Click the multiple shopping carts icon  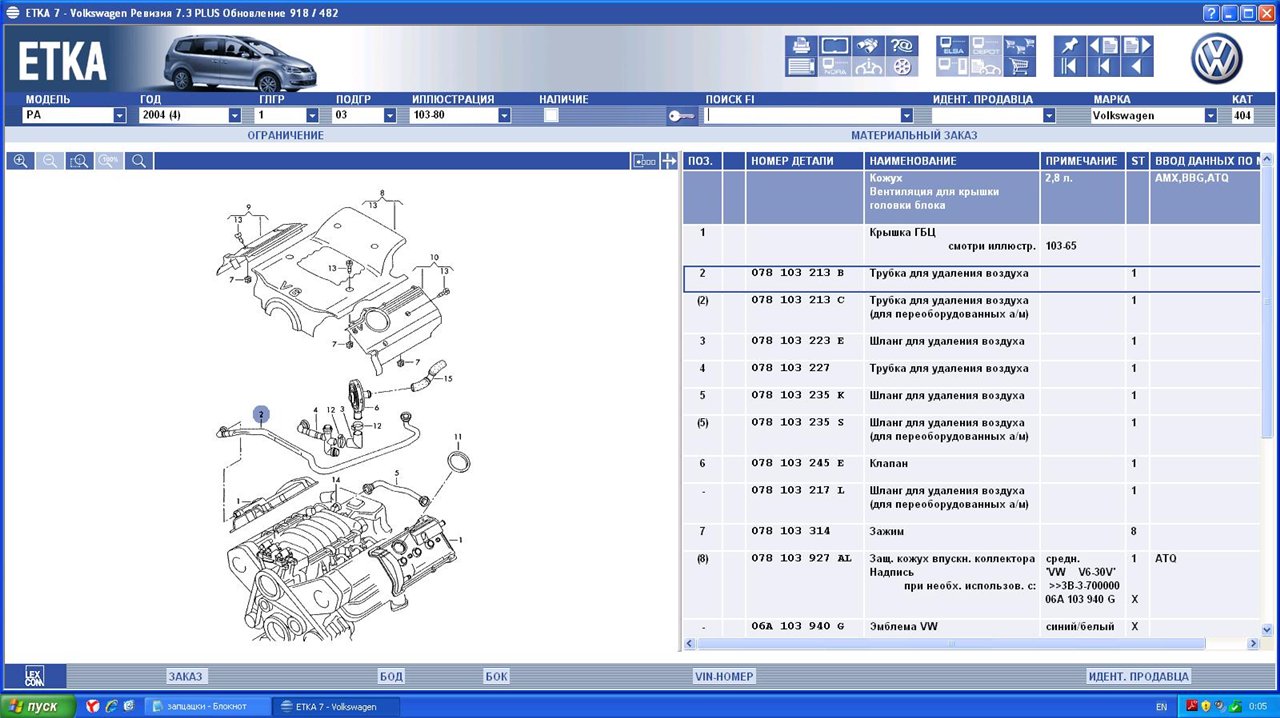pyautogui.click(x=1018, y=46)
